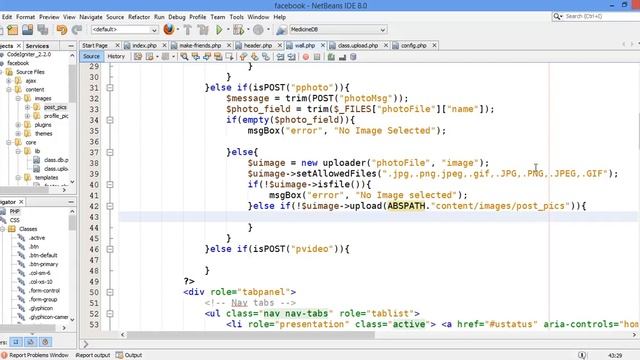Open Run button dropdown arrow
Image resolution: width=640 pixels, height=360 pixels.
(228, 30)
